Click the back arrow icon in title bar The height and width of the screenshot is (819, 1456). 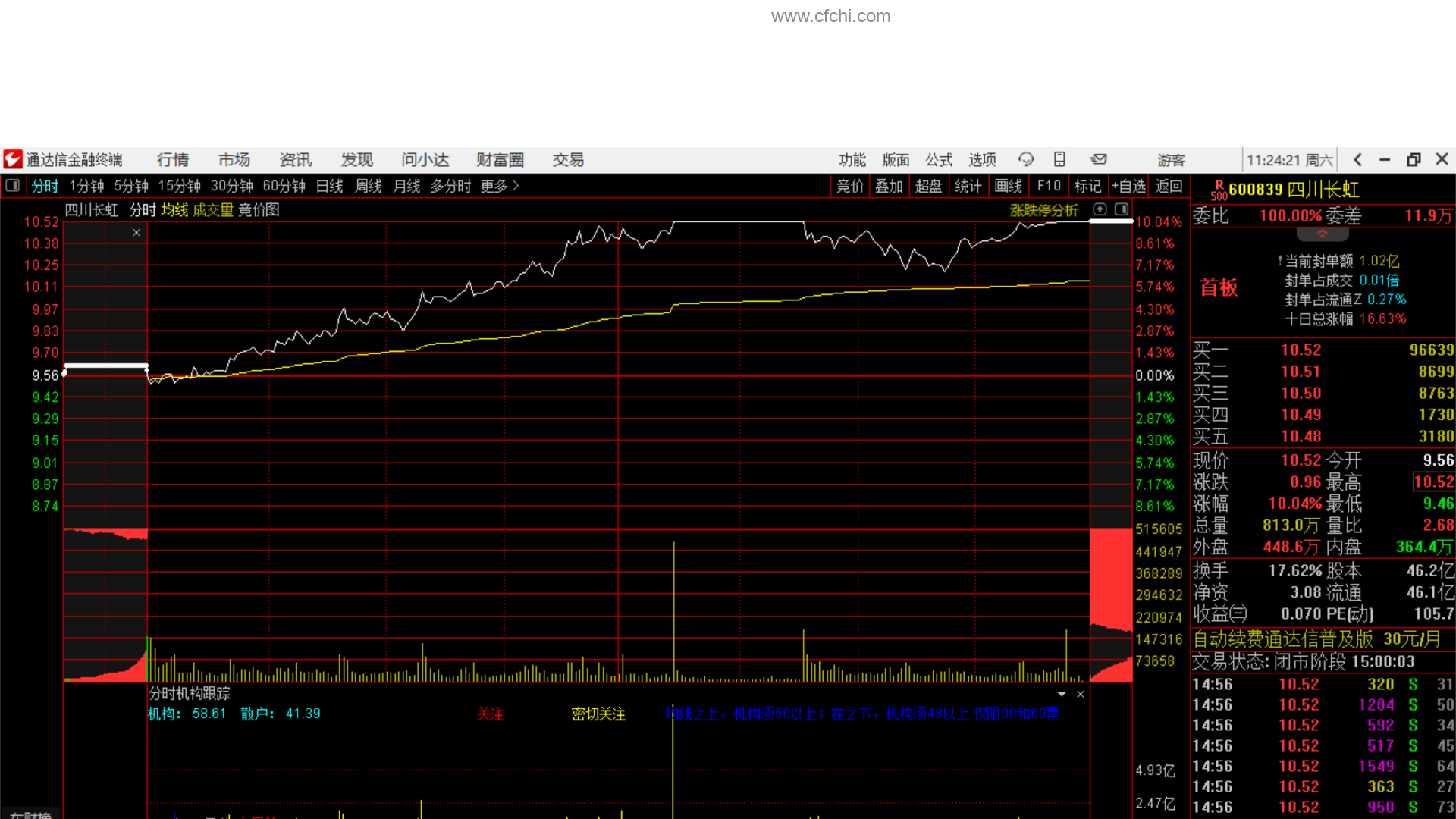tap(1357, 159)
